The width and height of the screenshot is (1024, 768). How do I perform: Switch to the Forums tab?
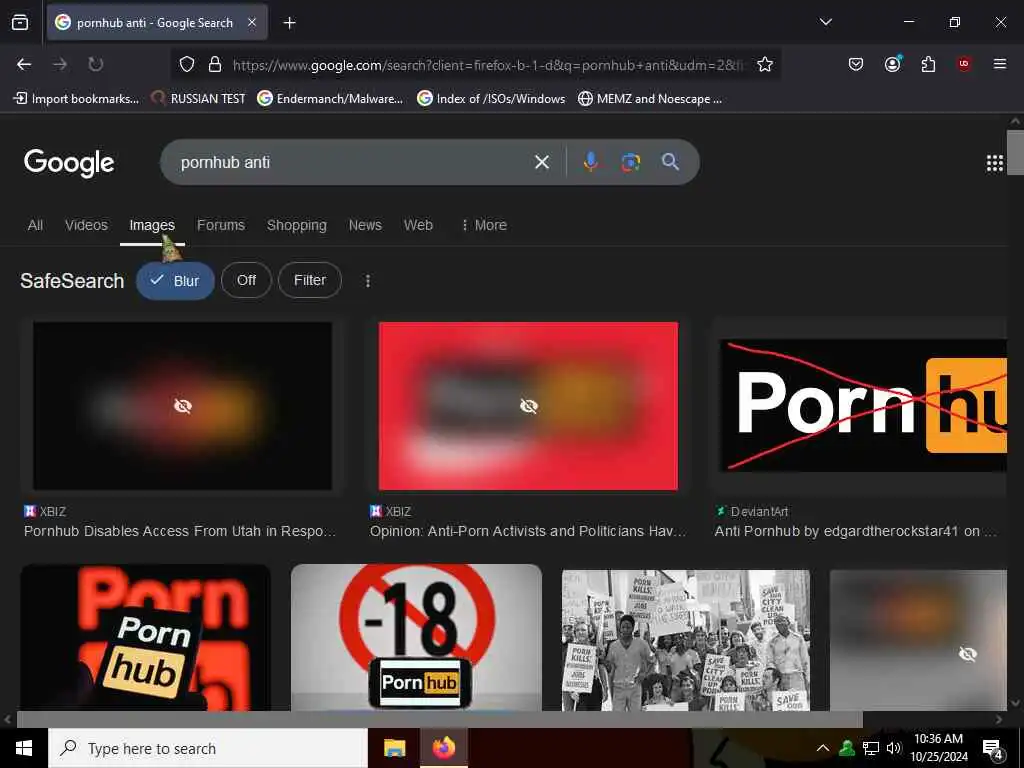pos(221,225)
